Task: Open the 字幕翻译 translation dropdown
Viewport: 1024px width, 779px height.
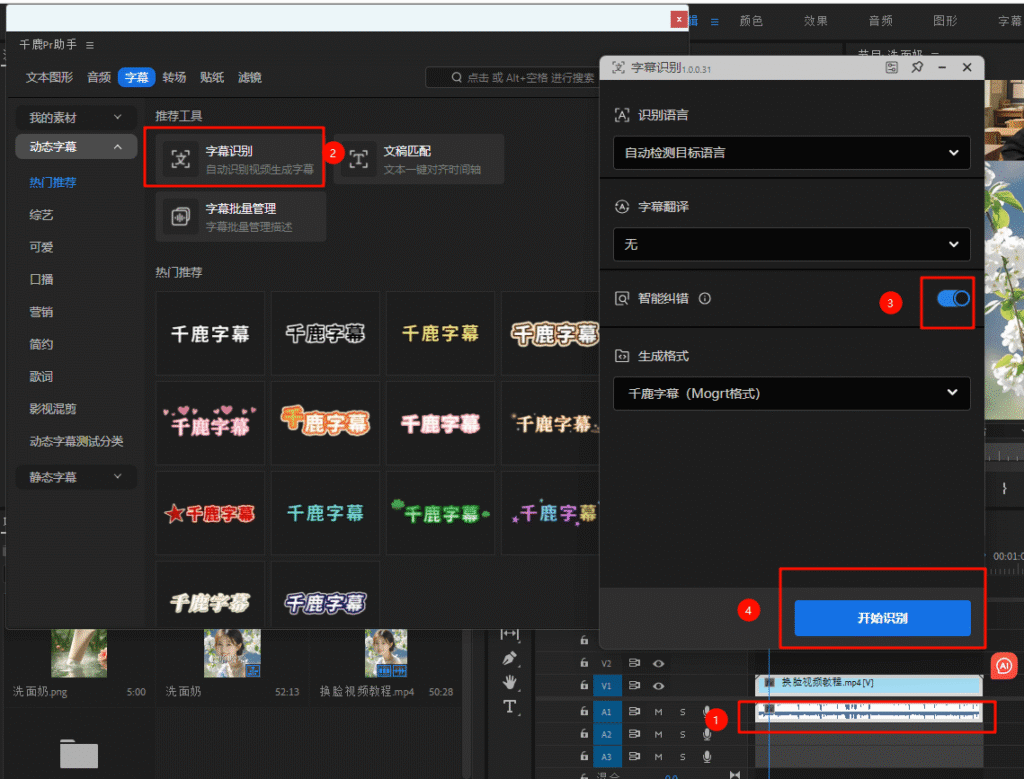Action: point(791,244)
